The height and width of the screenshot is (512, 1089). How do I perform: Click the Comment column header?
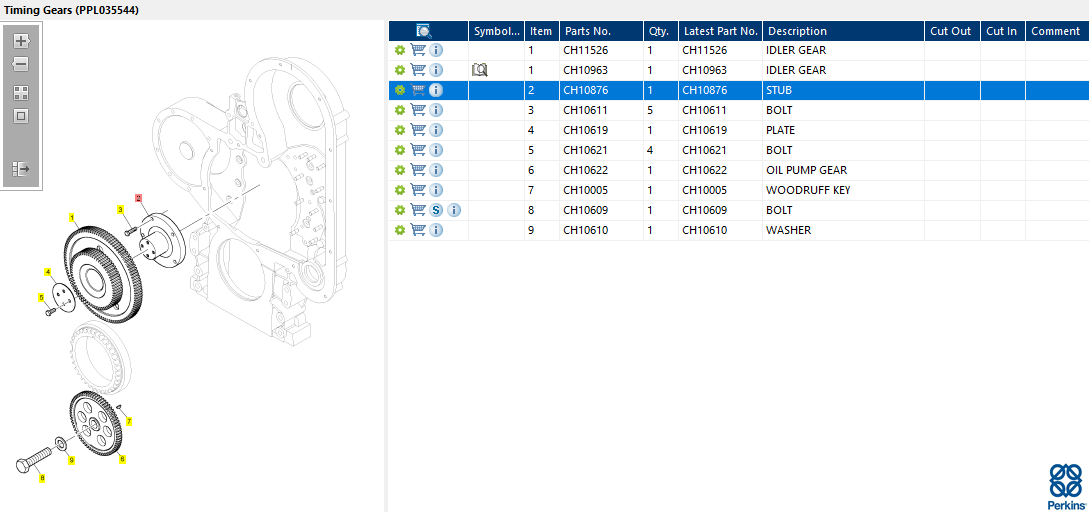pyautogui.click(x=1055, y=31)
